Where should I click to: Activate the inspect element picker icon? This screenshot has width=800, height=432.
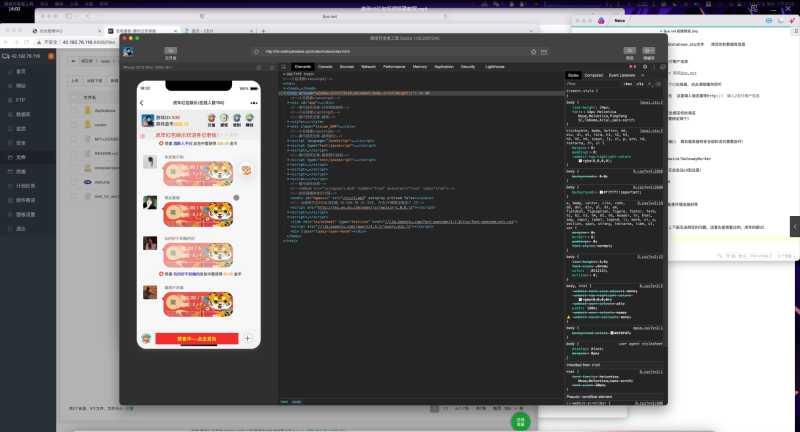tap(284, 67)
